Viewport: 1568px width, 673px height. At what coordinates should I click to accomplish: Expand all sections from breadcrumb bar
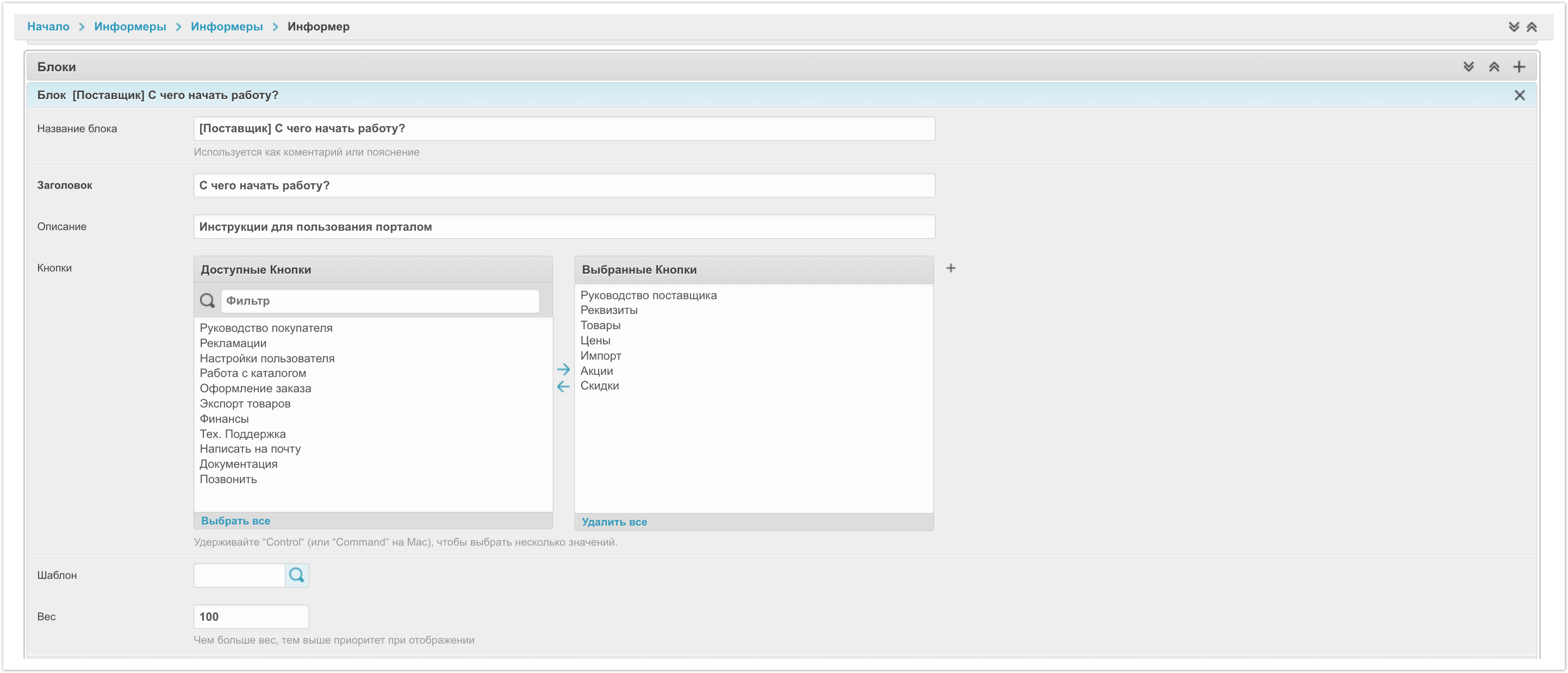tap(1513, 27)
